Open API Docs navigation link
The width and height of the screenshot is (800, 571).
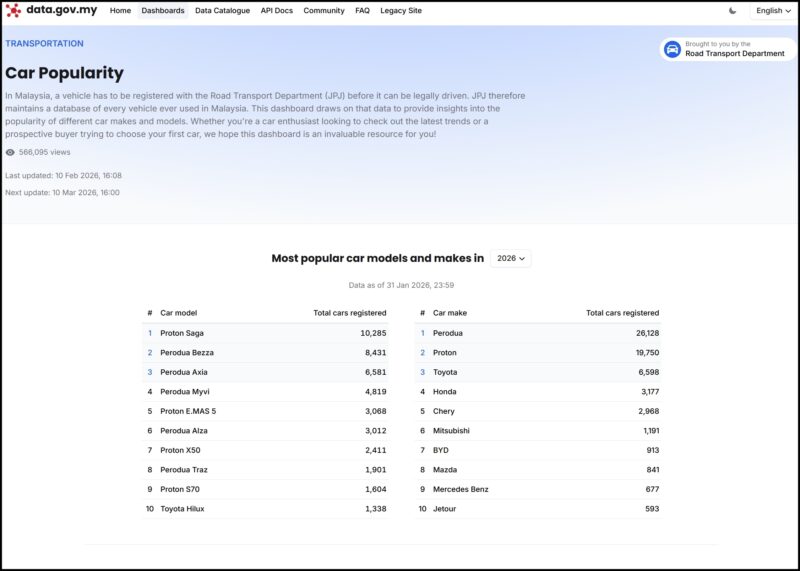(277, 11)
